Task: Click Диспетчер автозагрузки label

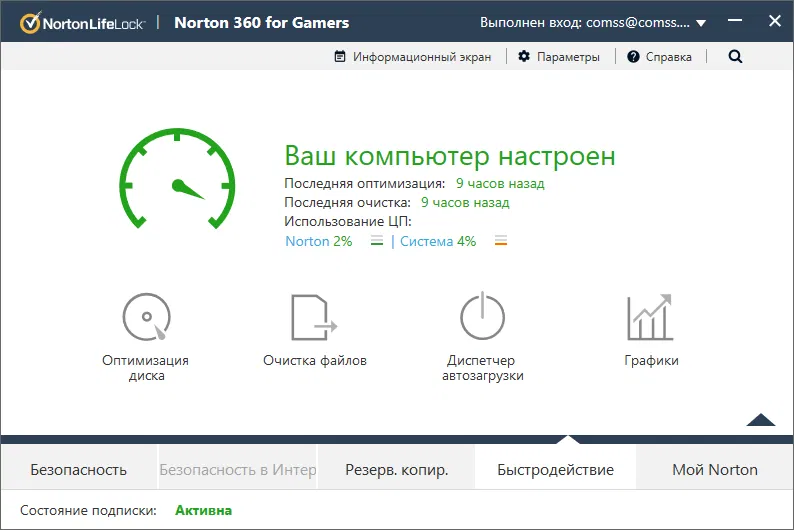Action: 483,368
